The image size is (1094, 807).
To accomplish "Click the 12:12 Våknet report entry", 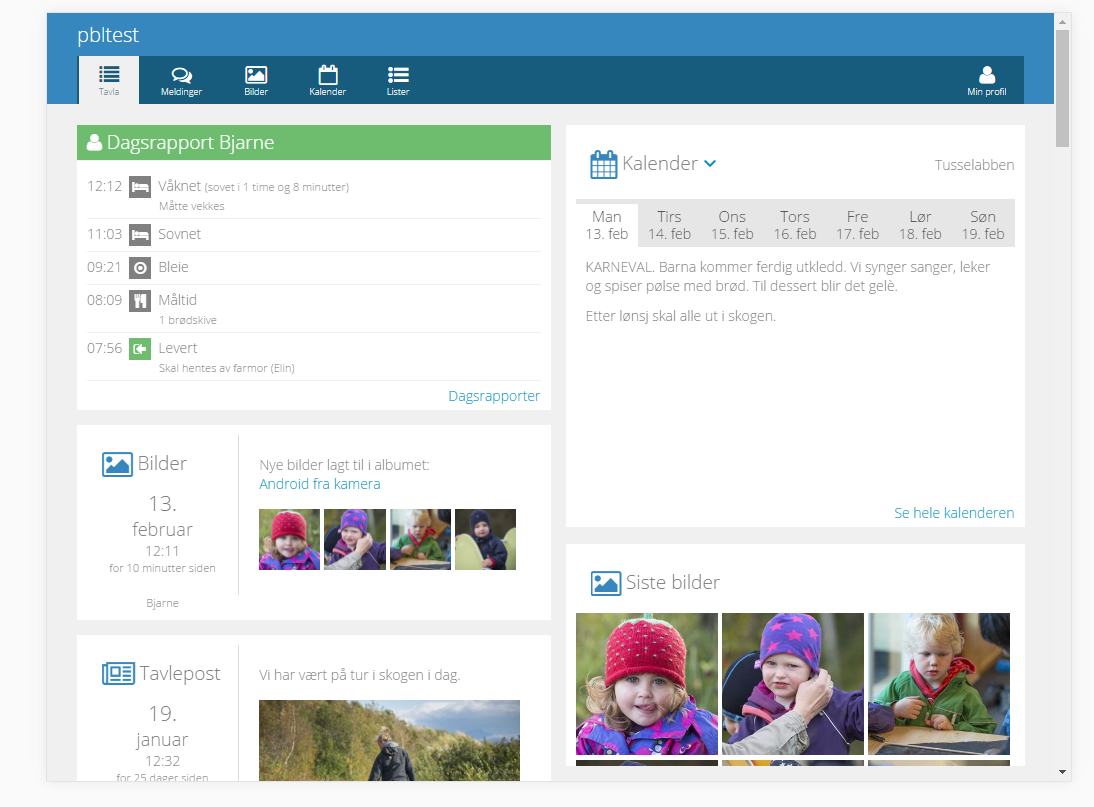I will click(314, 195).
